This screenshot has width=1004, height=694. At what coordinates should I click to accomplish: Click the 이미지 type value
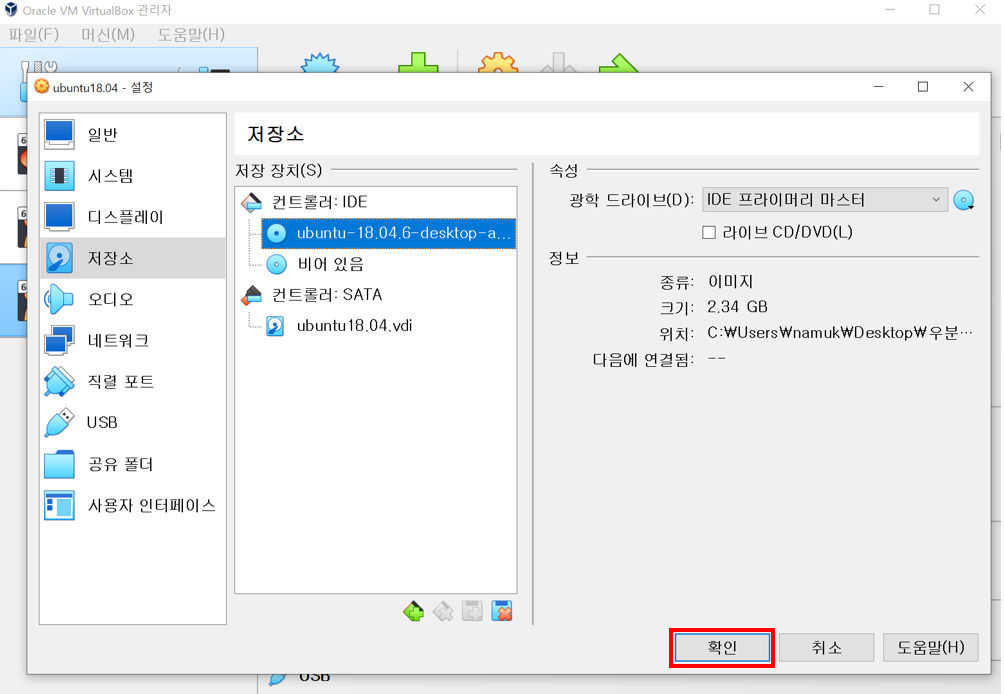pos(730,282)
